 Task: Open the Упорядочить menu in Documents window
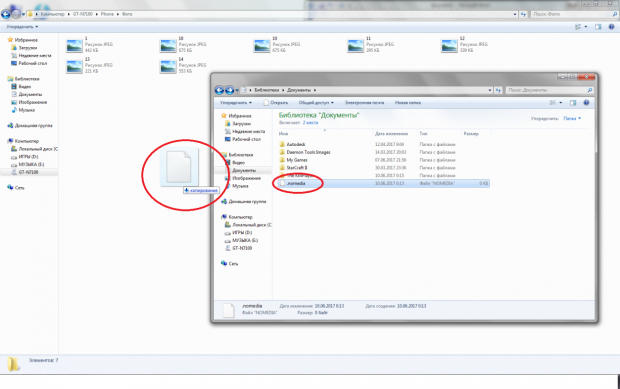[236, 103]
